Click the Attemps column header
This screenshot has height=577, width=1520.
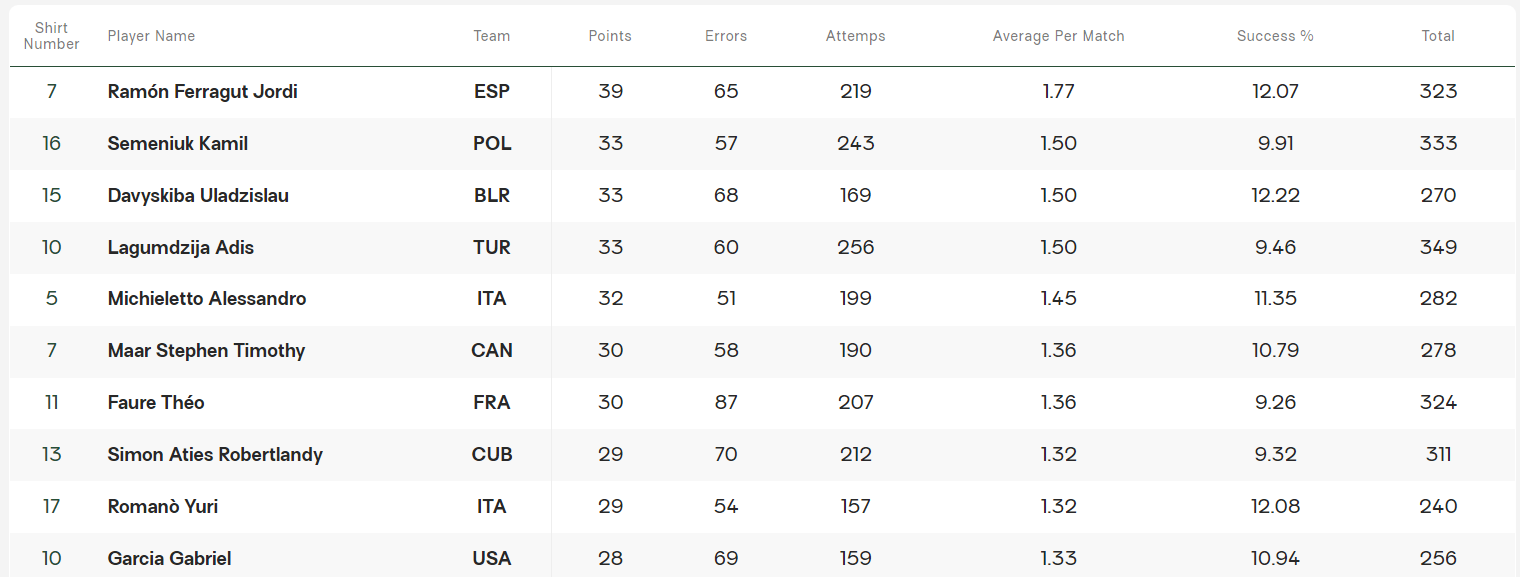(x=855, y=36)
